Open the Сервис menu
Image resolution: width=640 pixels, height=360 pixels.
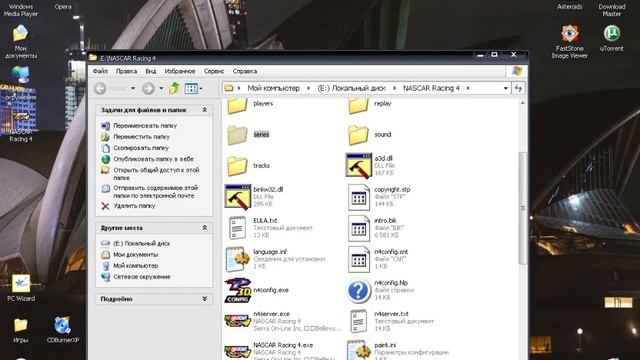pos(214,71)
